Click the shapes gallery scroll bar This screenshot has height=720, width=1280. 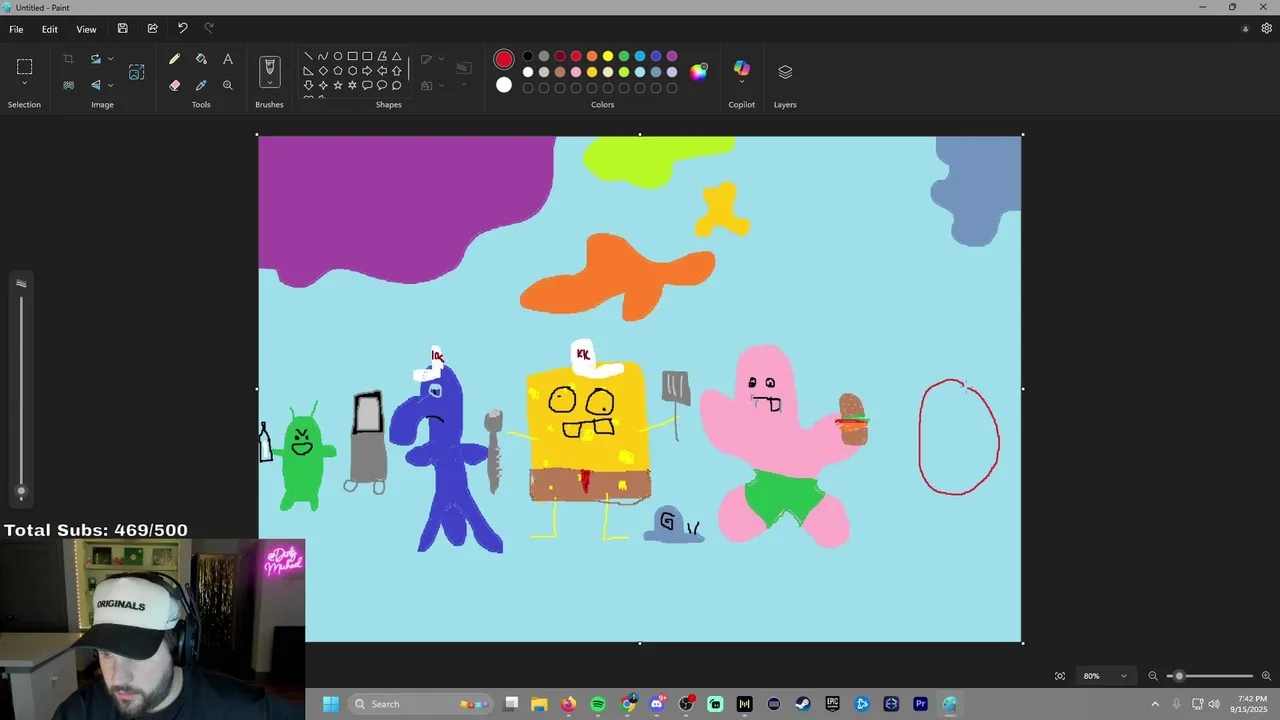tap(408, 70)
